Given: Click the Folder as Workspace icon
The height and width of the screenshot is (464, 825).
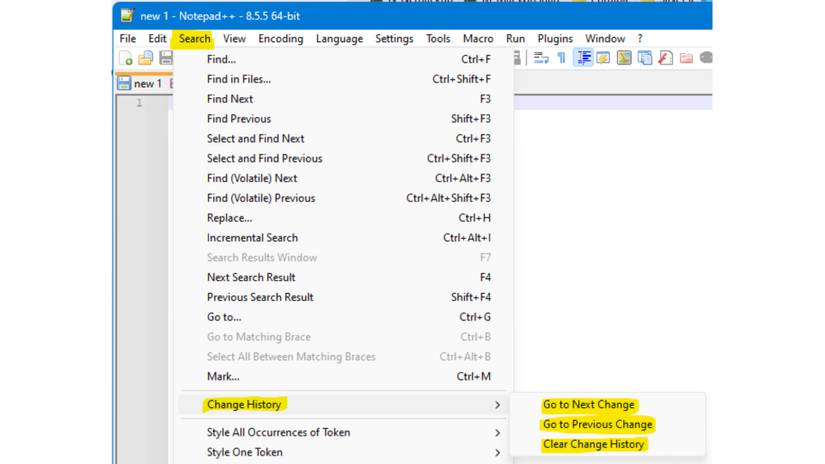Looking at the screenshot, I should pos(686,59).
